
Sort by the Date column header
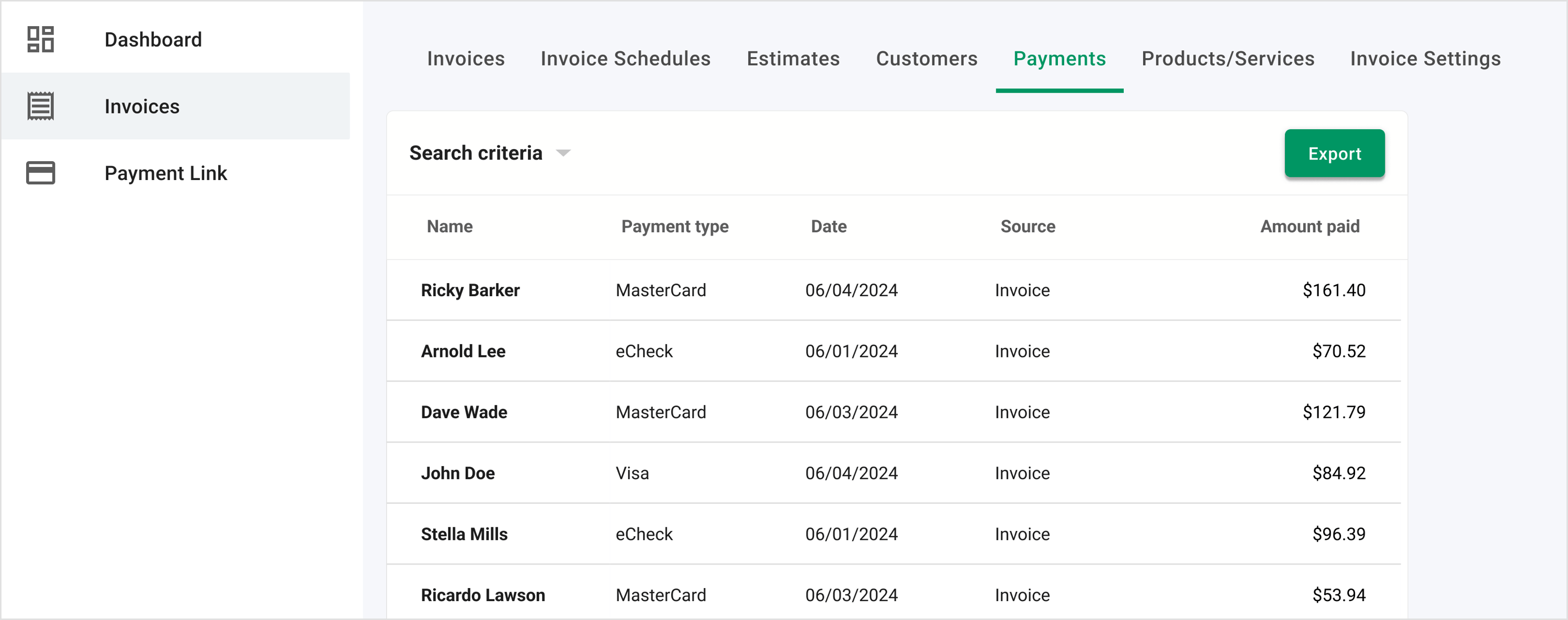coord(828,227)
